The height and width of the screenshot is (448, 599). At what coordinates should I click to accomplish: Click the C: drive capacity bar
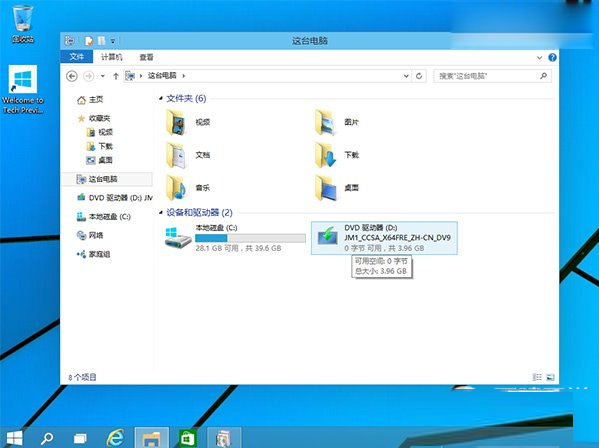[250, 238]
